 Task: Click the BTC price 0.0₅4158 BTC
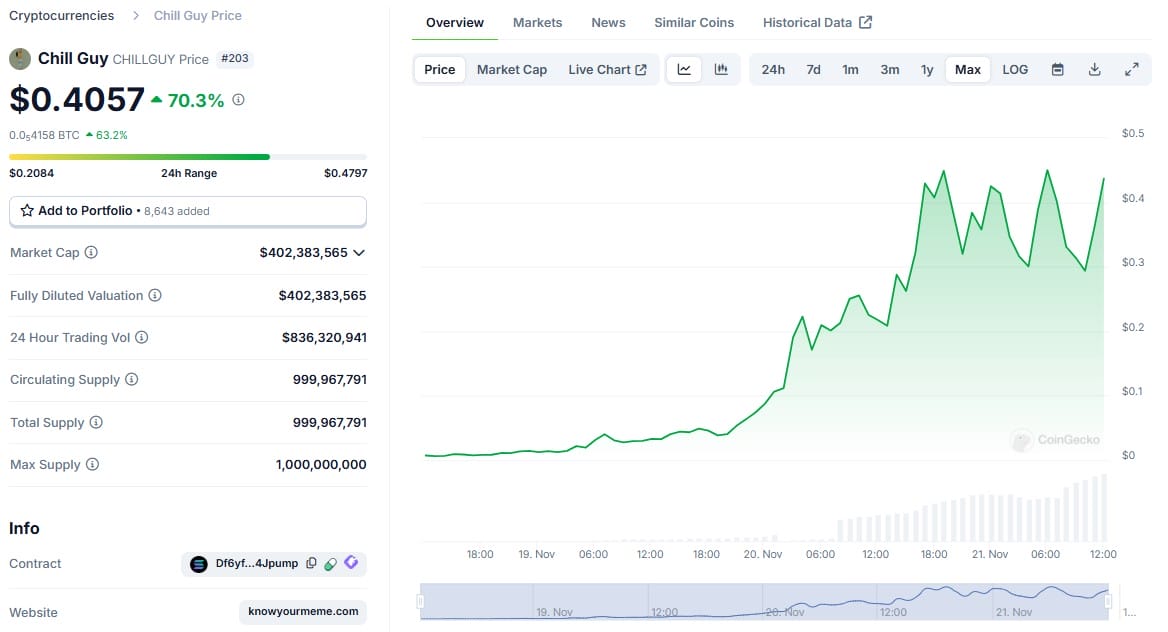44,136
